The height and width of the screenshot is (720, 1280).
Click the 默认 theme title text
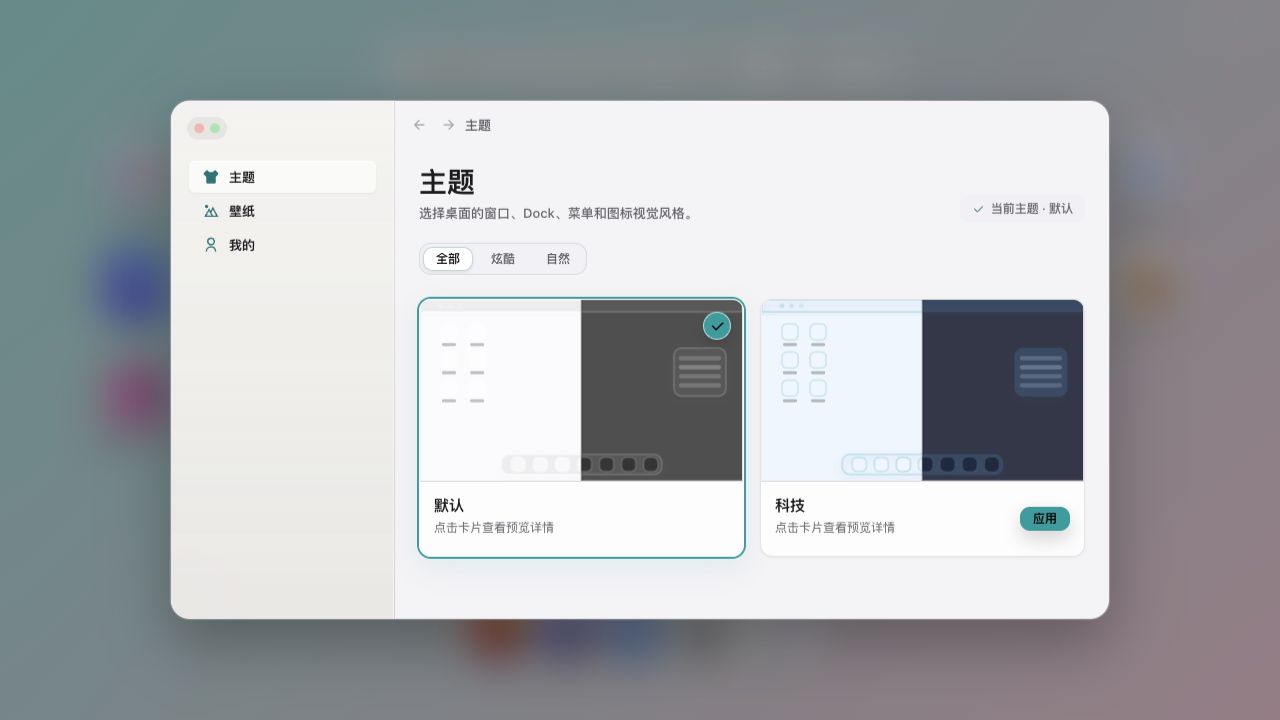point(449,506)
